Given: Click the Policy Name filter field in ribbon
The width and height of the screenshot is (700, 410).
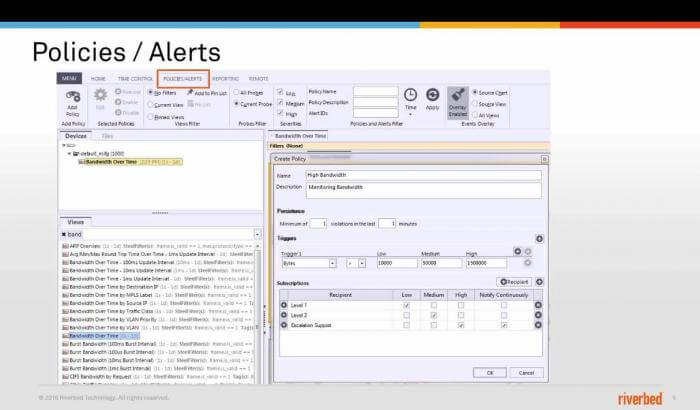Looking at the screenshot, I should (375, 92).
